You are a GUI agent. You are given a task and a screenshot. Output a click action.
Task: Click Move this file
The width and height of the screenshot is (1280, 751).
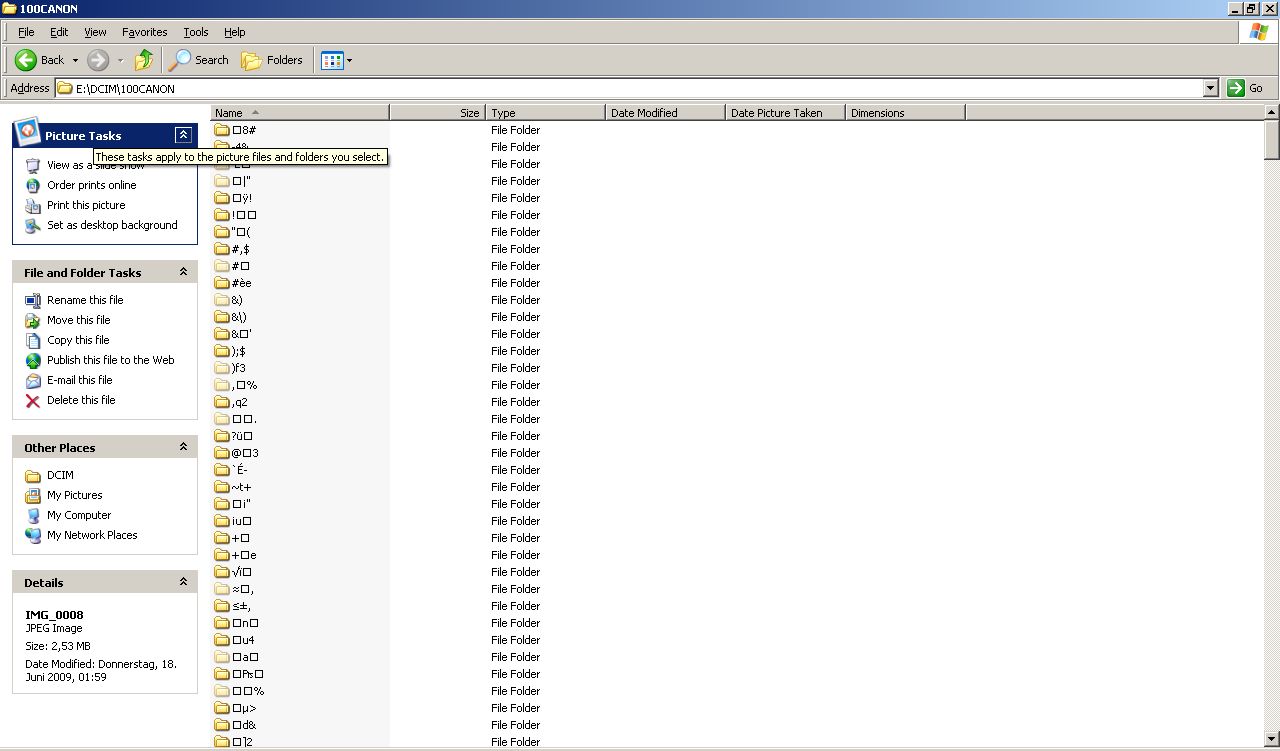79,320
